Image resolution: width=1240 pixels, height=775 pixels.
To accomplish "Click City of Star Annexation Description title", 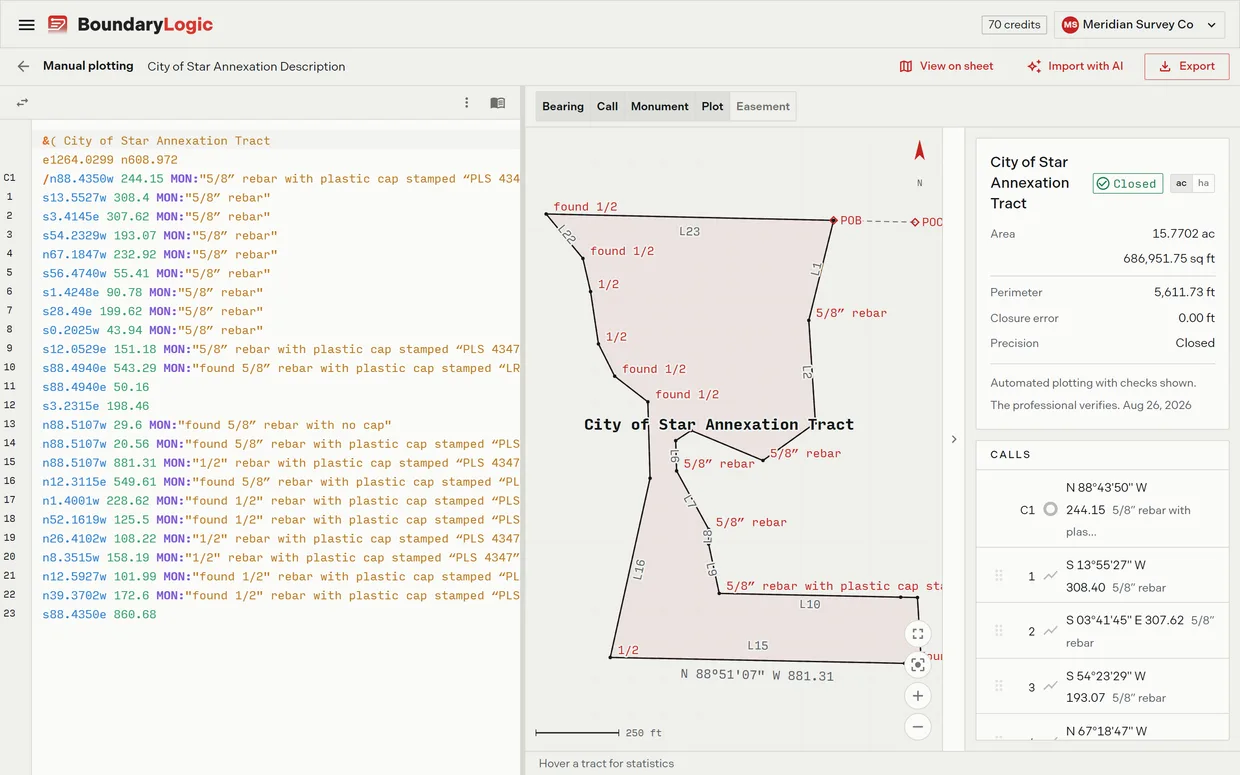I will tap(246, 67).
